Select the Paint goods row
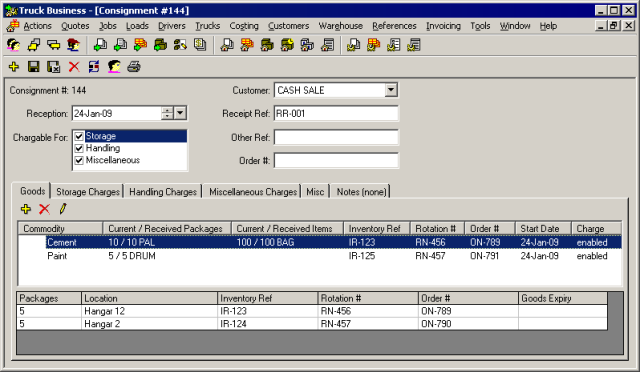 (x=320, y=256)
